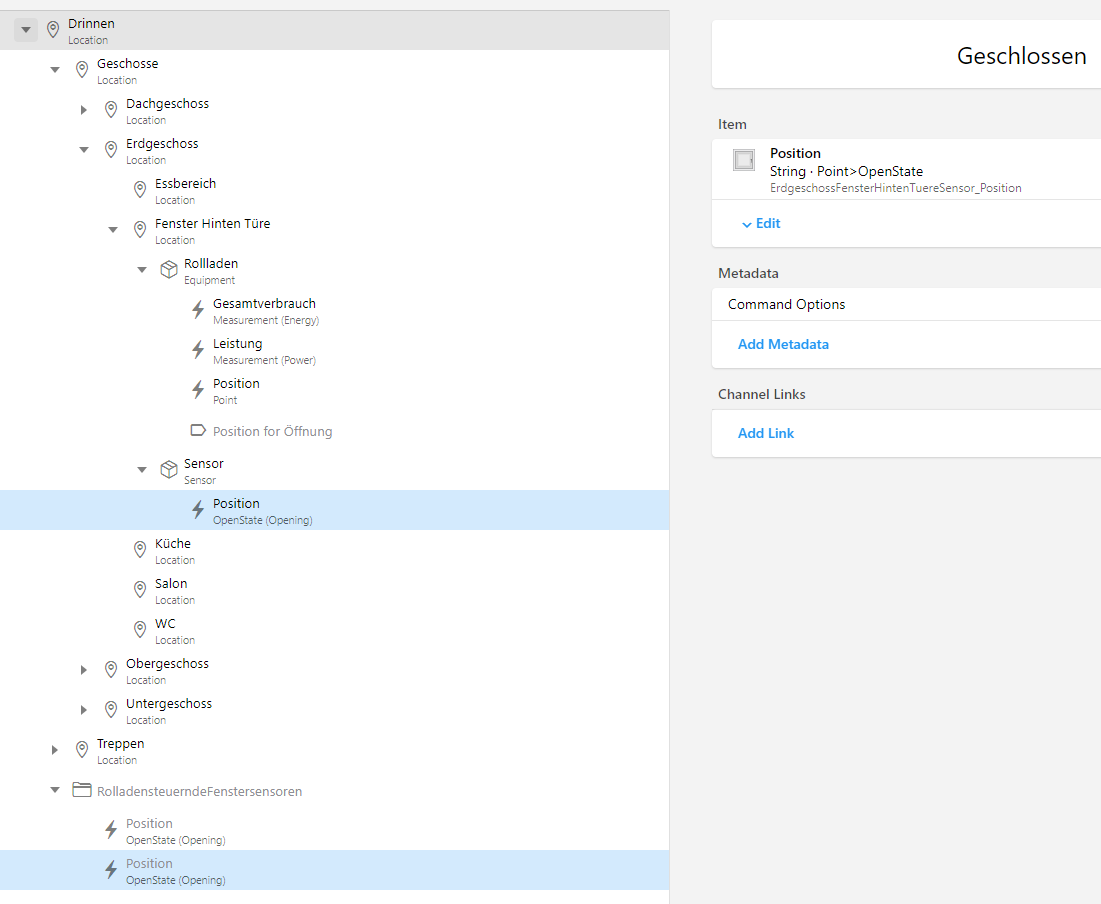Collapse the Fenster Hinten Türe node

point(113,230)
